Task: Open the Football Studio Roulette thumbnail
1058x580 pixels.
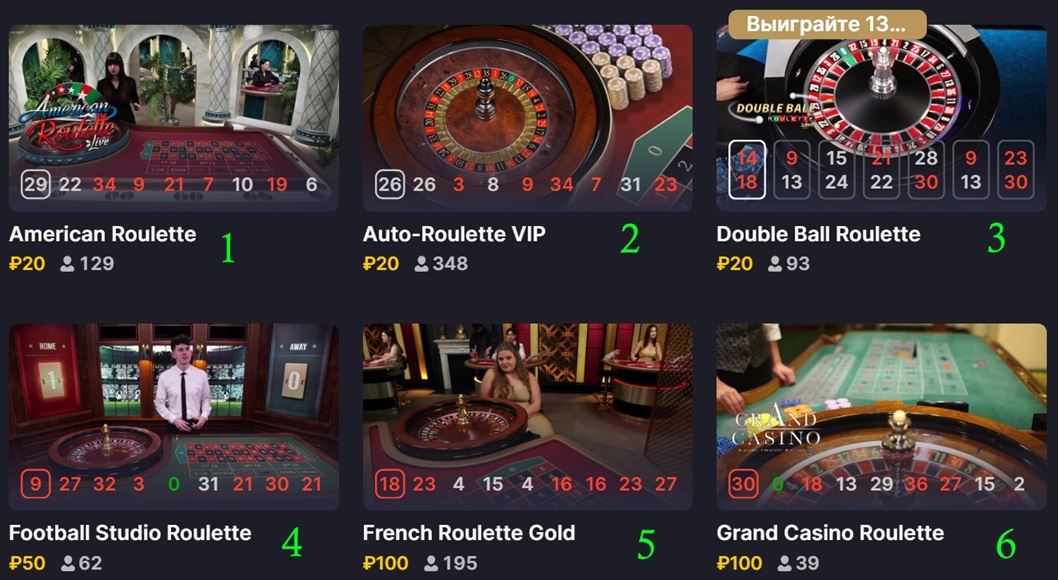Action: point(173,417)
